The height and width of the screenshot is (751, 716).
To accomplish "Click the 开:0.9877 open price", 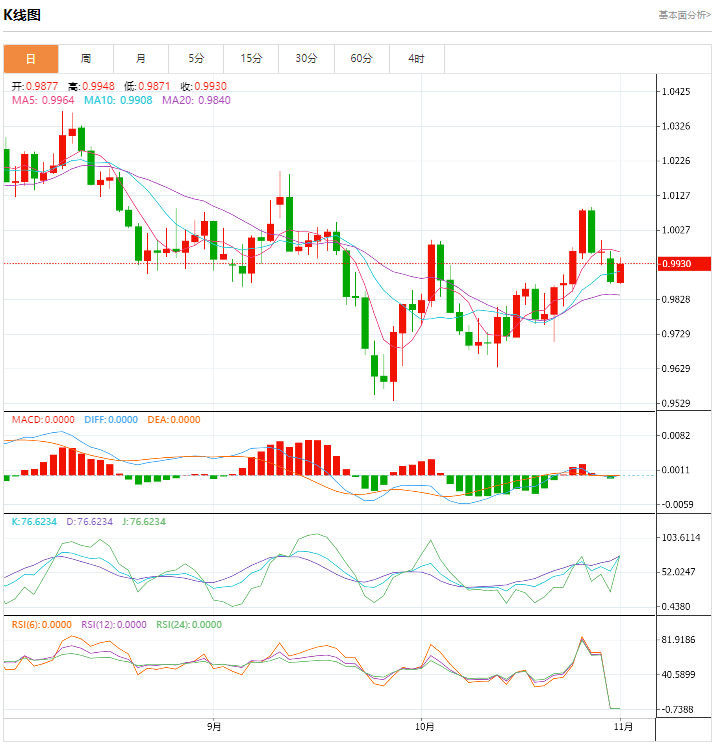I will point(35,86).
